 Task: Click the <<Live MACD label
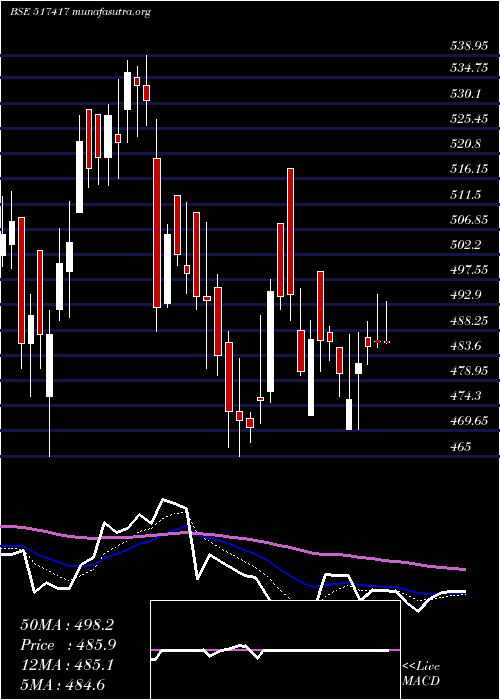point(421,674)
